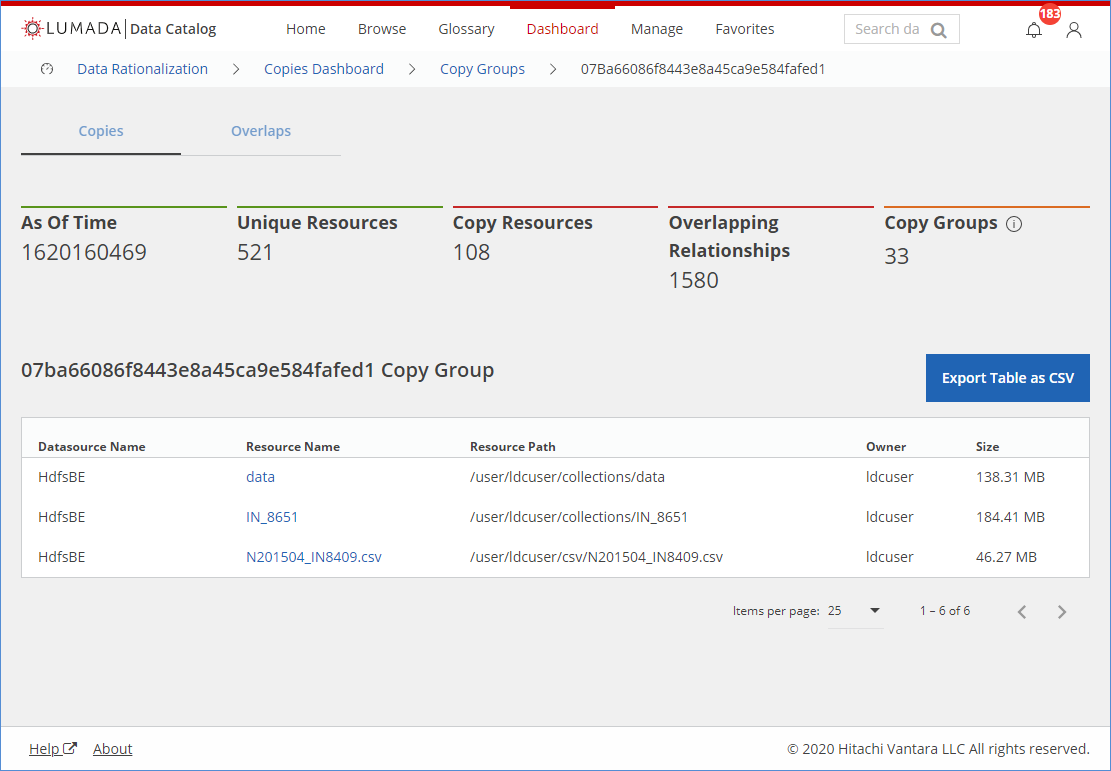Open the Glossary menu item

click(466, 29)
